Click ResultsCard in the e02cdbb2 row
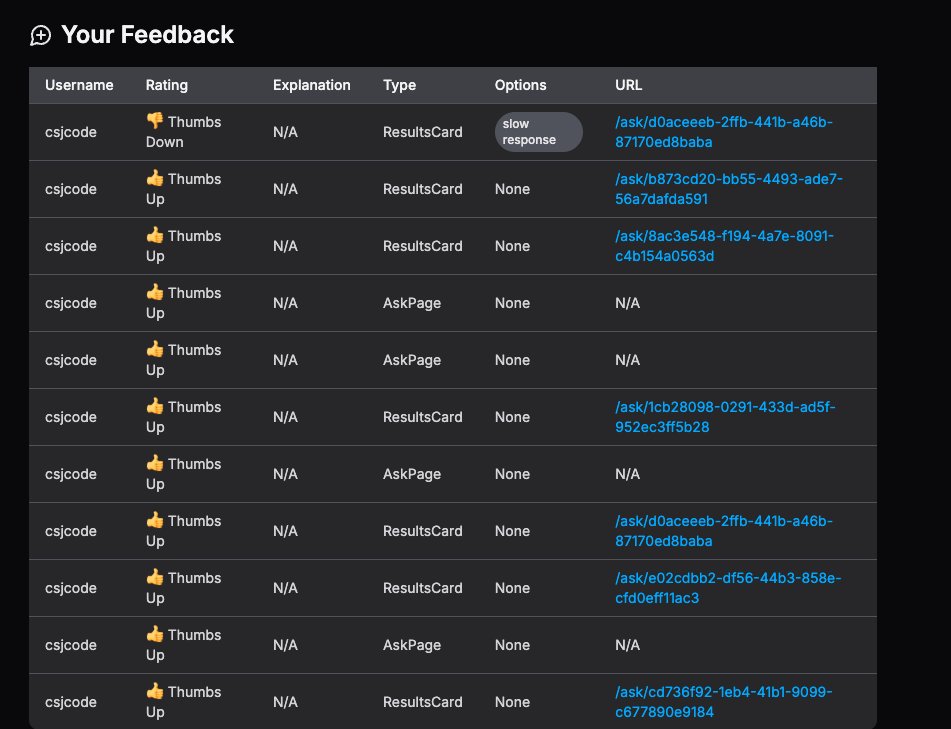Image resolution: width=951 pixels, height=729 pixels. (422, 588)
